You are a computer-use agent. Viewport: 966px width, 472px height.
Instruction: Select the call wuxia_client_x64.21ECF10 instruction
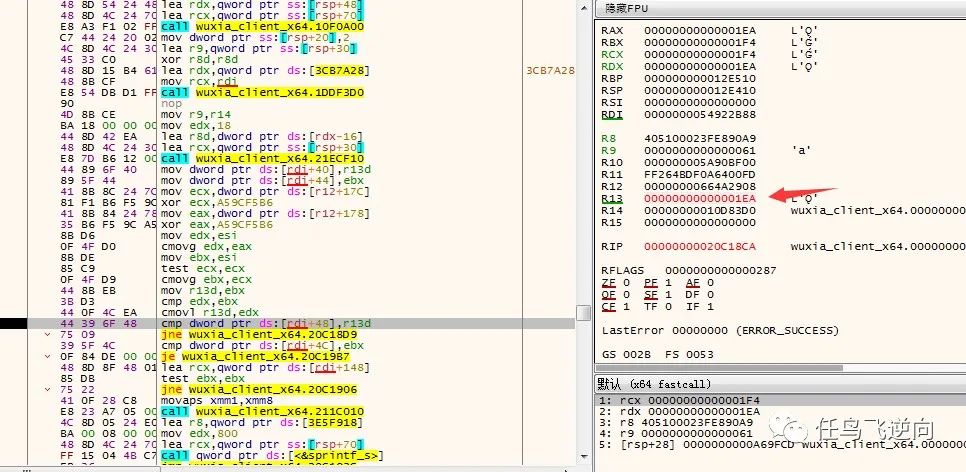262,158
